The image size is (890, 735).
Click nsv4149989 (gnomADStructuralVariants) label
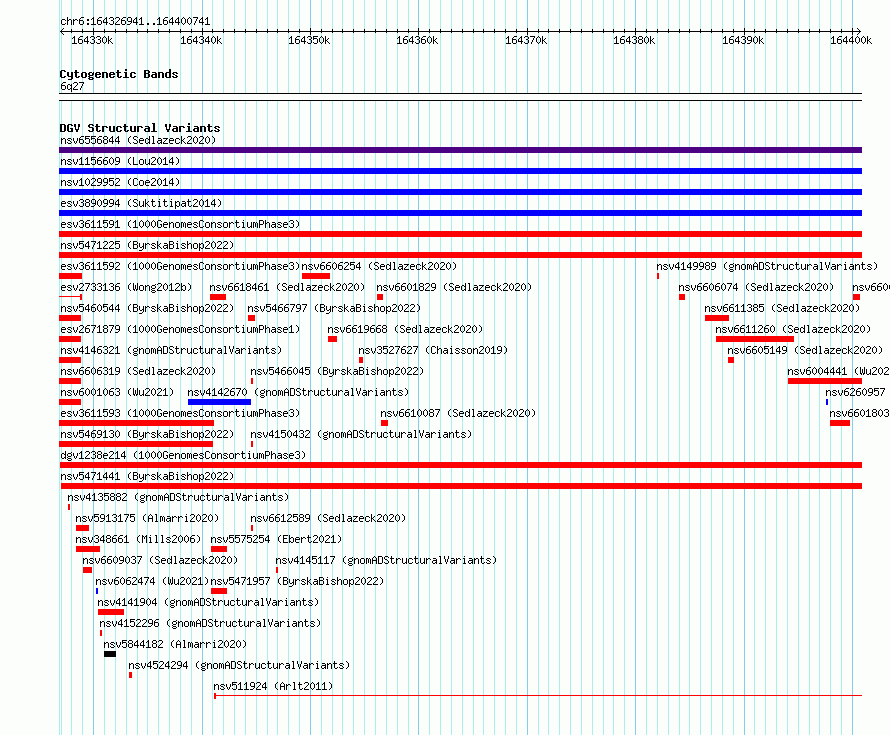[x=767, y=266]
